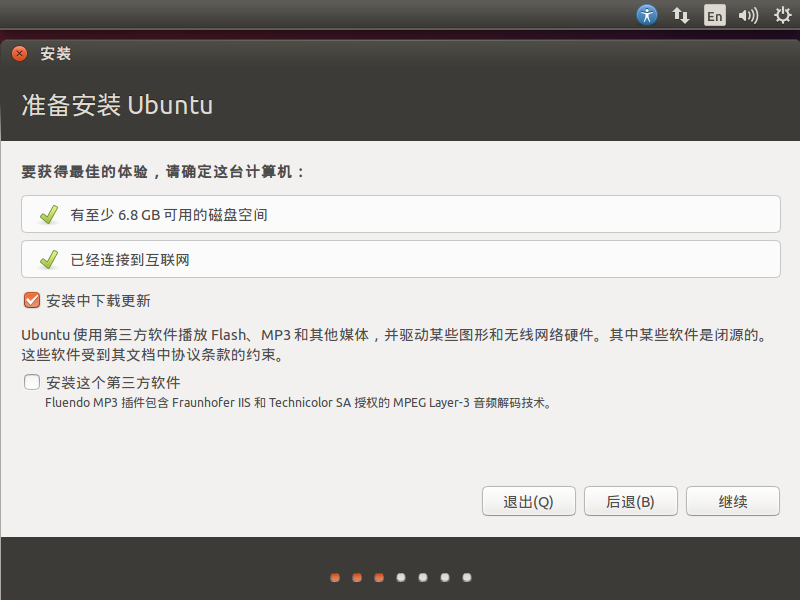Click the green checkmark beside 已经连接到互联网
The image size is (800, 600).
click(x=49, y=259)
